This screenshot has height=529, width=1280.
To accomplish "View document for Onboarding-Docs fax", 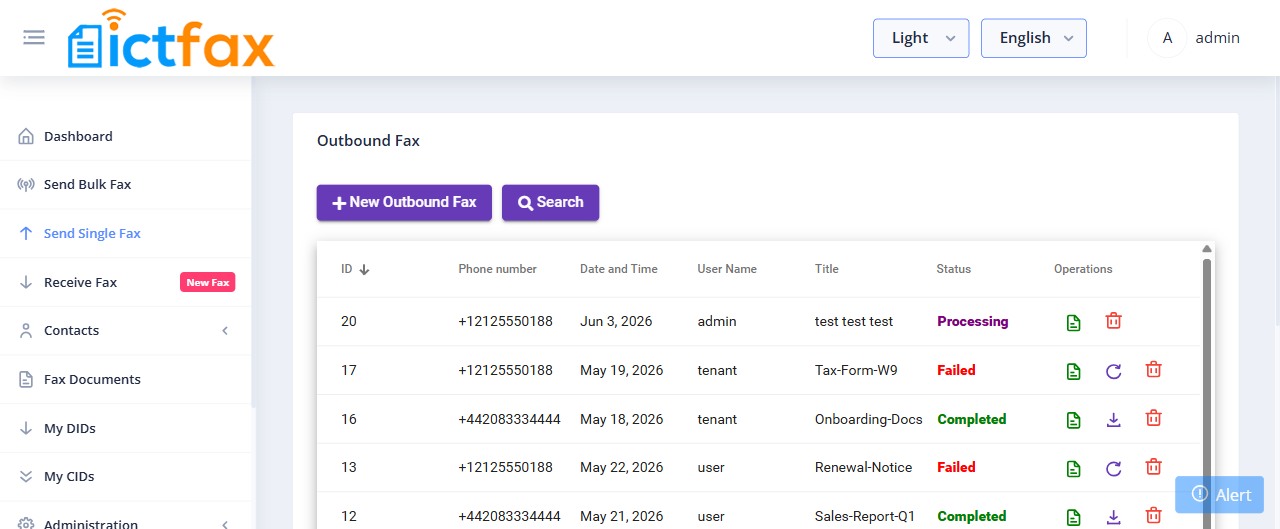I will [x=1073, y=420].
